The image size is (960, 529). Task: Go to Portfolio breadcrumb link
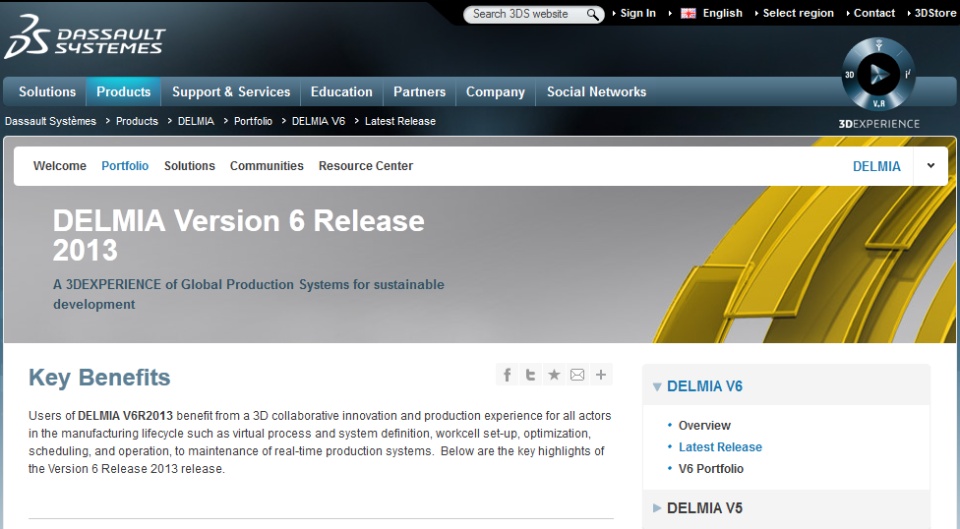pyautogui.click(x=253, y=121)
